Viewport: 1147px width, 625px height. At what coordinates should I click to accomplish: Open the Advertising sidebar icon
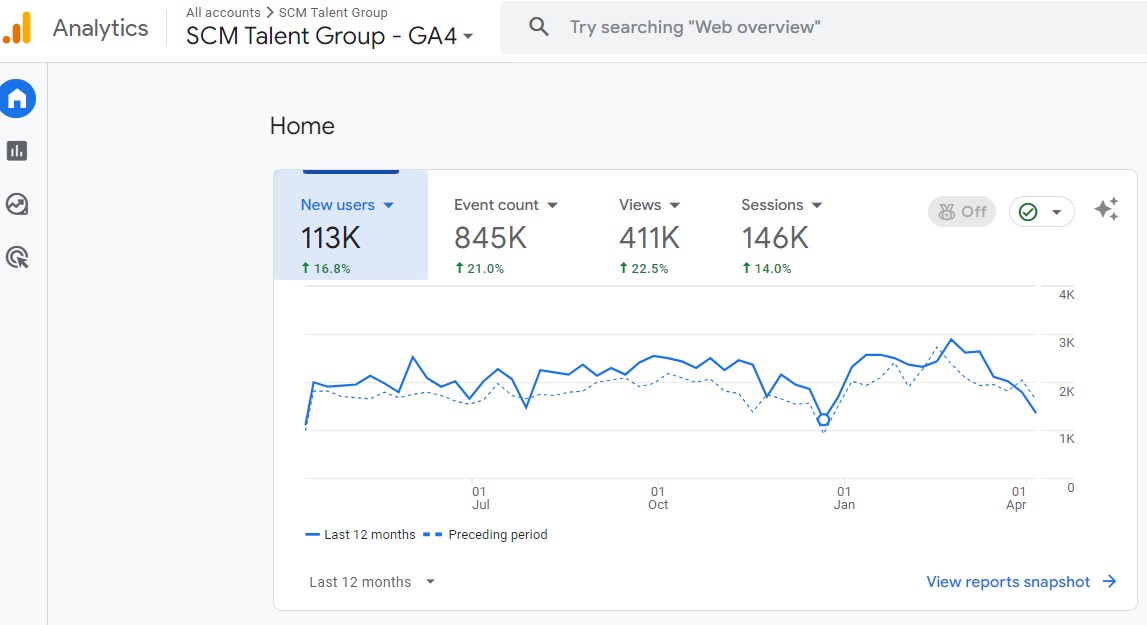[17, 258]
